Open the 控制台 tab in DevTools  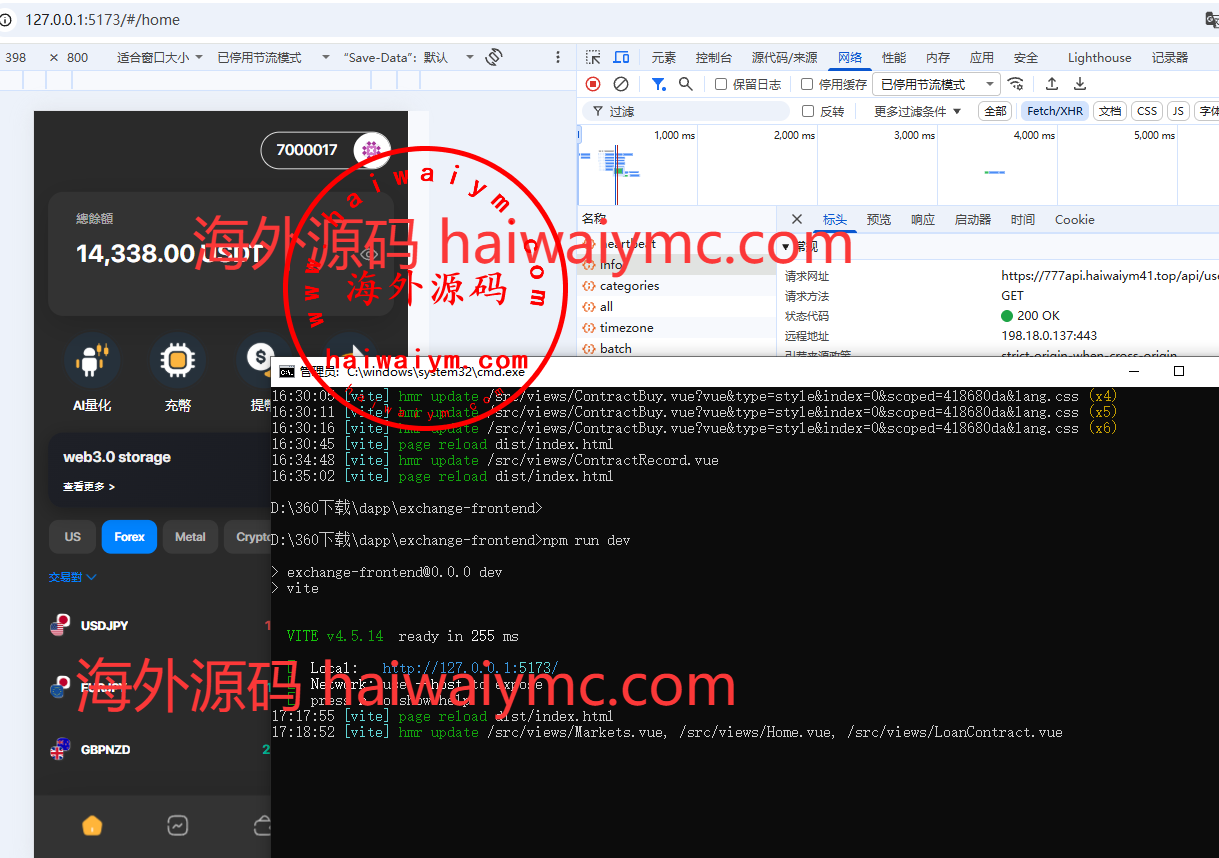tap(714, 57)
